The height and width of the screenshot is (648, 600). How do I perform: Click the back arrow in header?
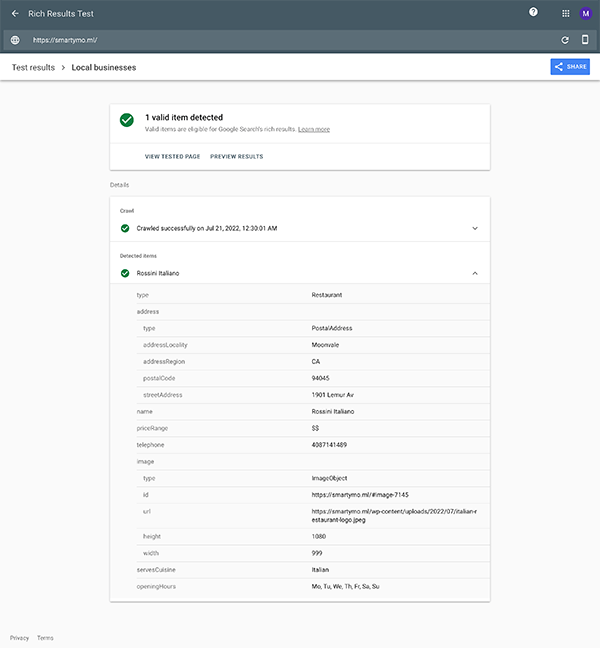15,14
